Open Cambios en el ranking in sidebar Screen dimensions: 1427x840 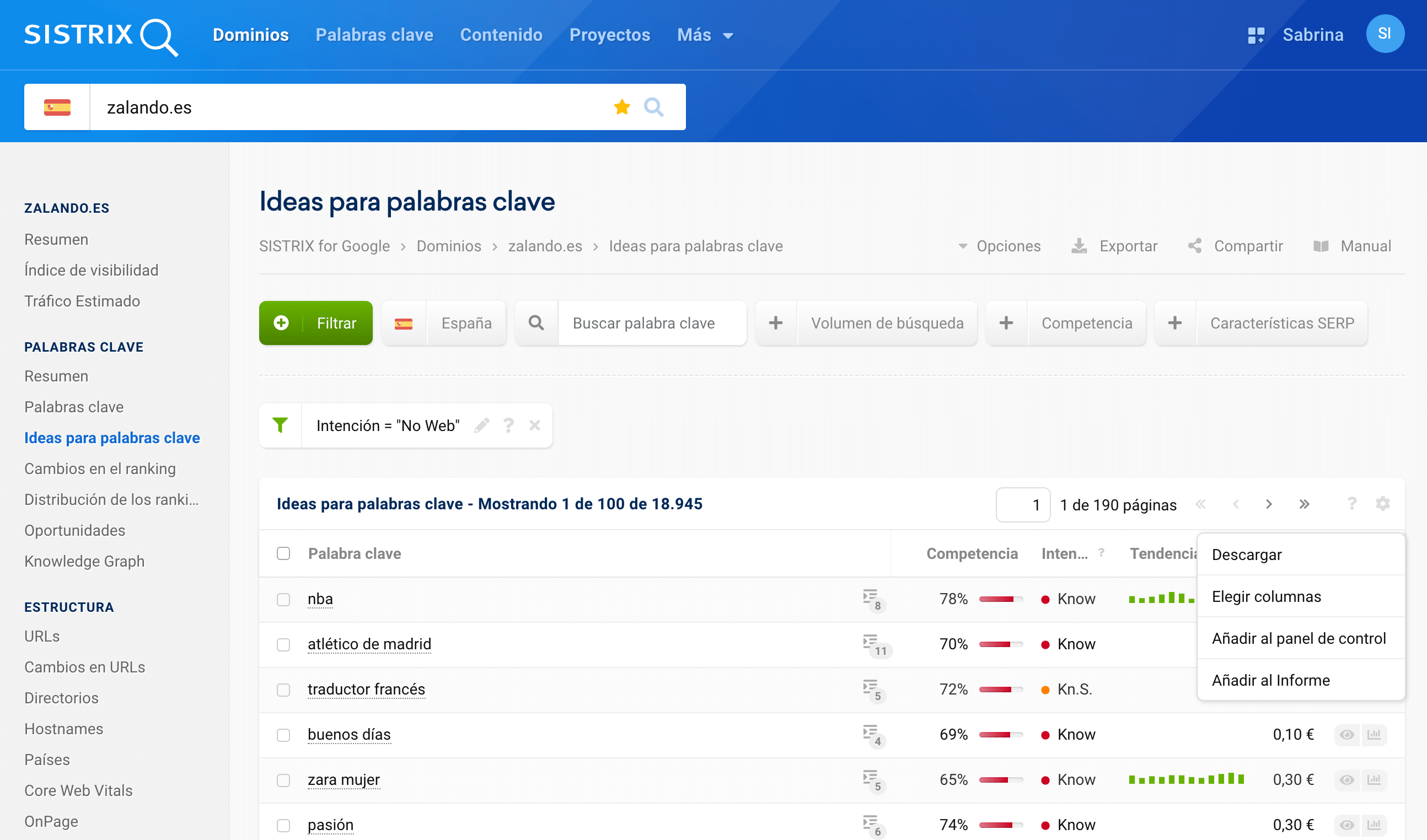100,468
